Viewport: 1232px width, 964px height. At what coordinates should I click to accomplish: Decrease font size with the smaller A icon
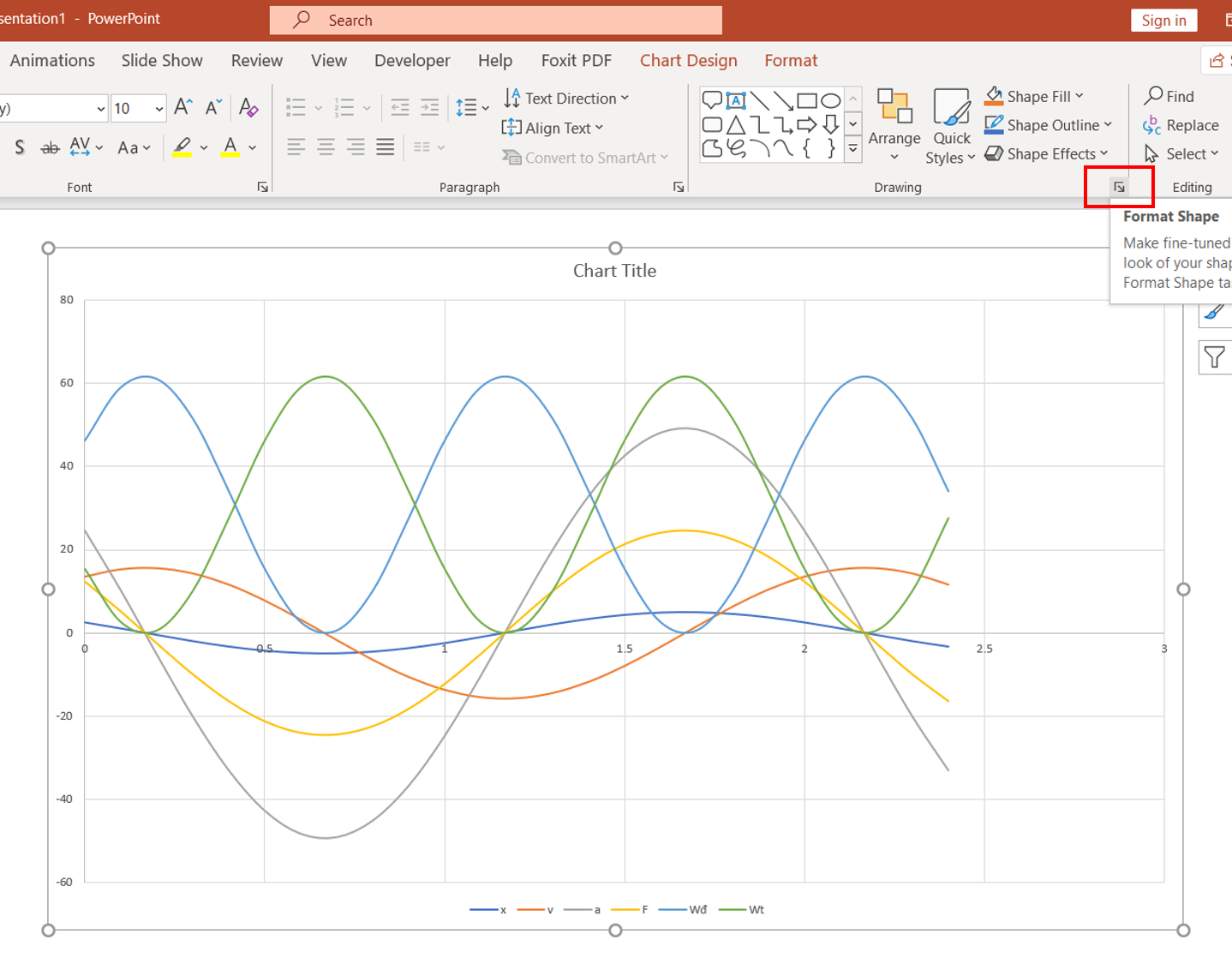(x=213, y=107)
